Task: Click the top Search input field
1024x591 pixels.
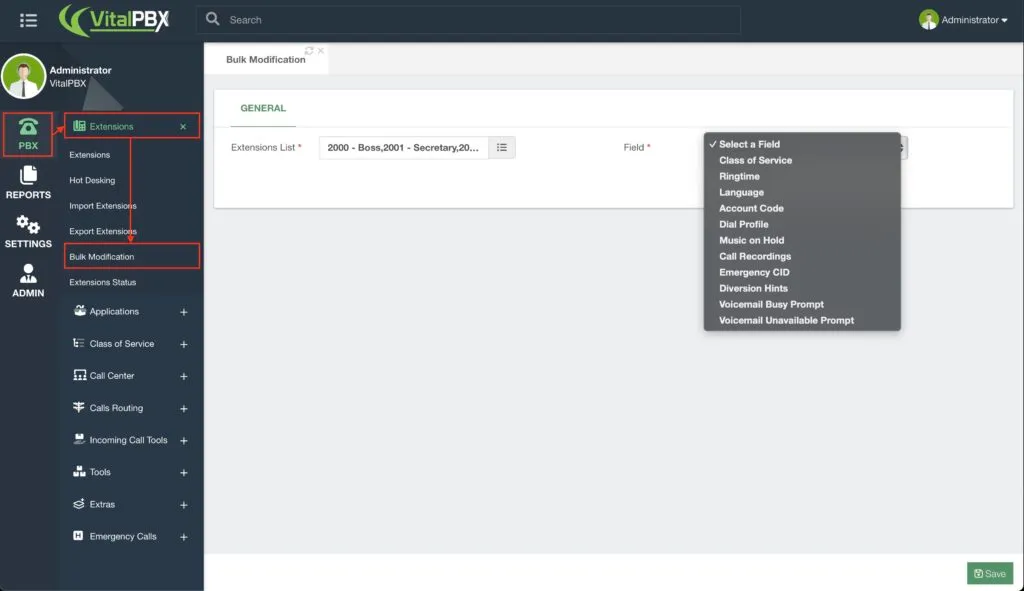Action: (x=483, y=20)
